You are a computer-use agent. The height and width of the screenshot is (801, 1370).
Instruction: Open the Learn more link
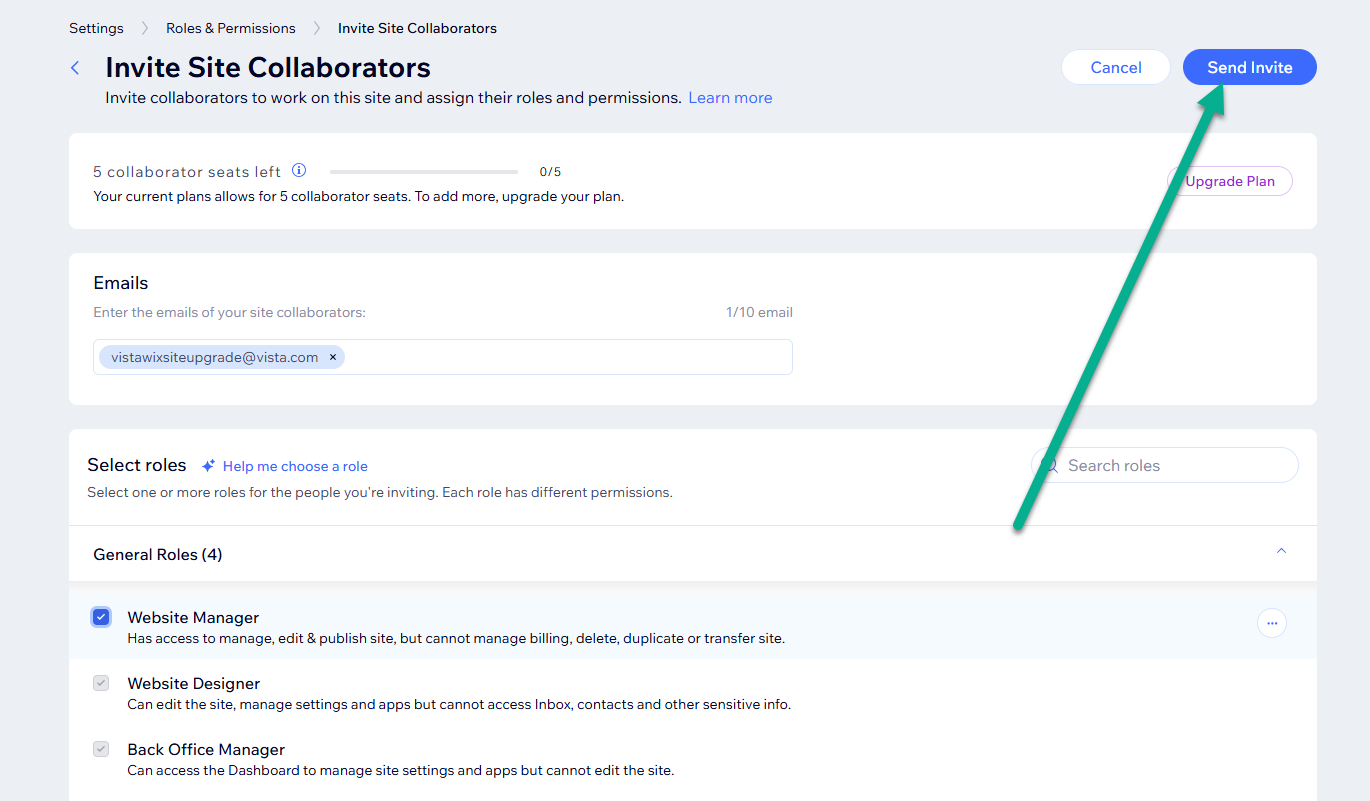click(730, 98)
